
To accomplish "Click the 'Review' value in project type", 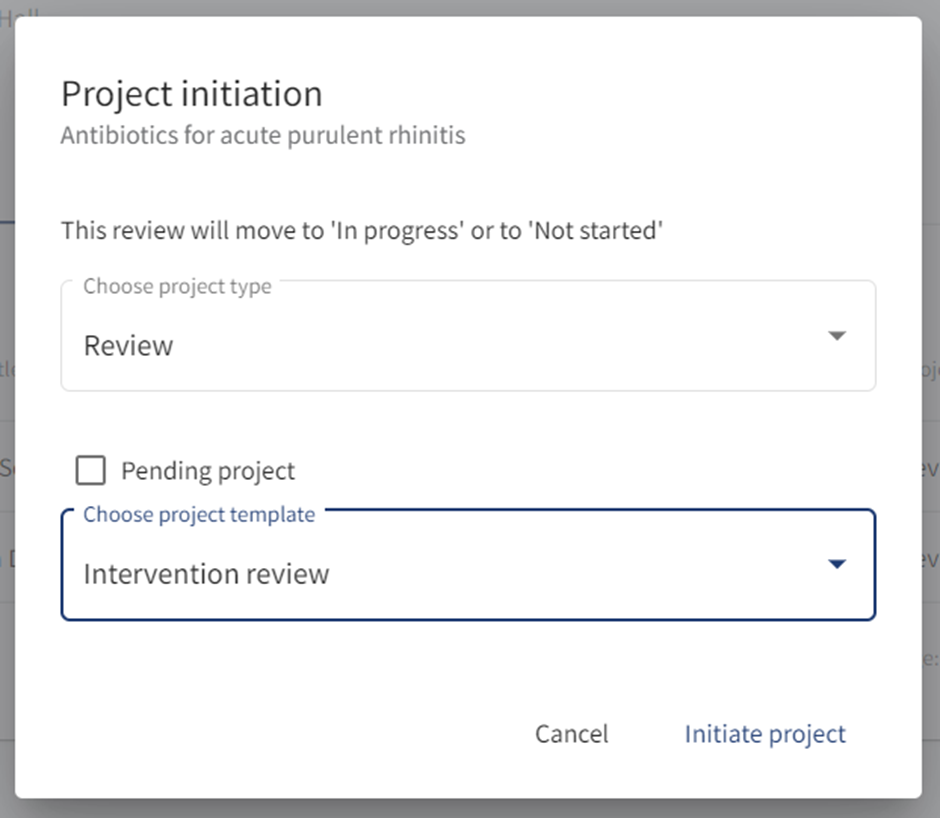I will click(128, 346).
